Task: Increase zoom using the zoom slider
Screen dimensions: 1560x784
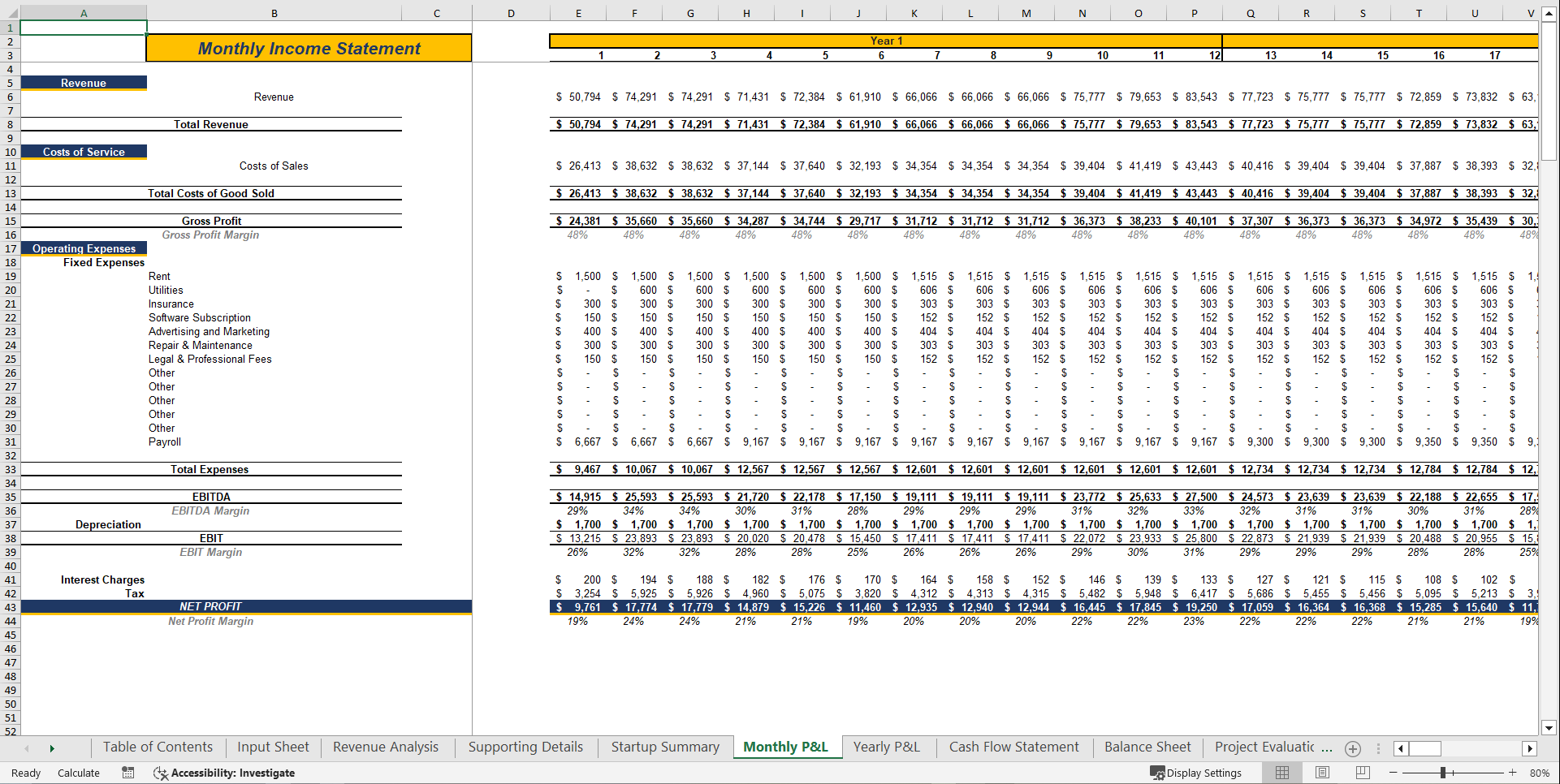Action: pyautogui.click(x=1512, y=773)
